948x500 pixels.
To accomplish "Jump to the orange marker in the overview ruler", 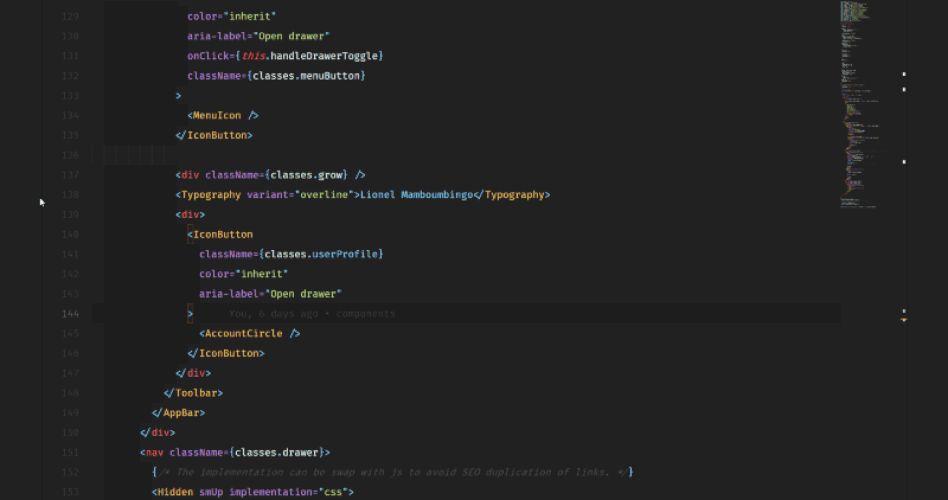I will pos(904,319).
